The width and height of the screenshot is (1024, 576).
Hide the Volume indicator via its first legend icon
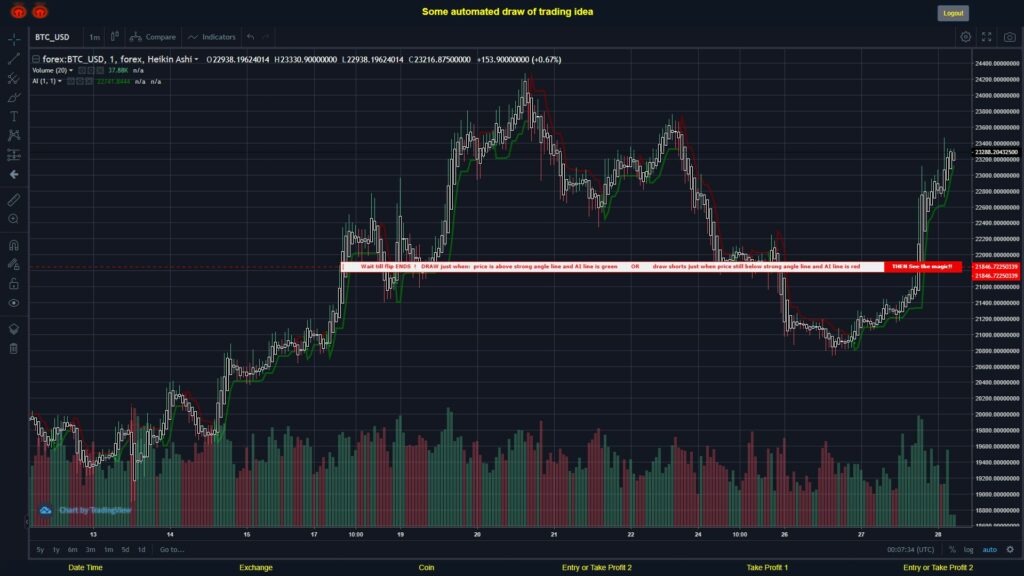[82, 71]
